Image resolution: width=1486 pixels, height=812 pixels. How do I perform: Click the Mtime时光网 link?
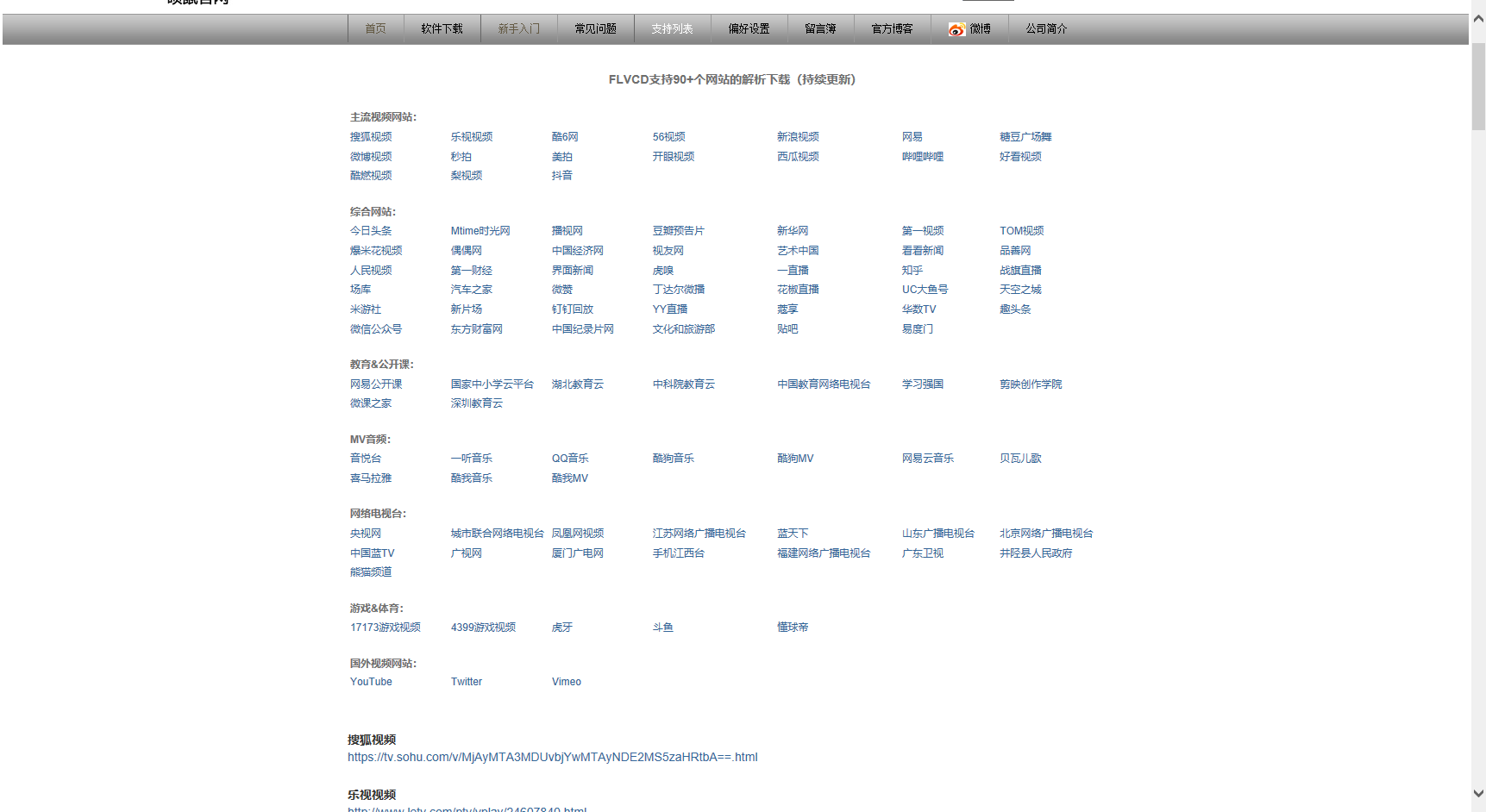click(480, 231)
